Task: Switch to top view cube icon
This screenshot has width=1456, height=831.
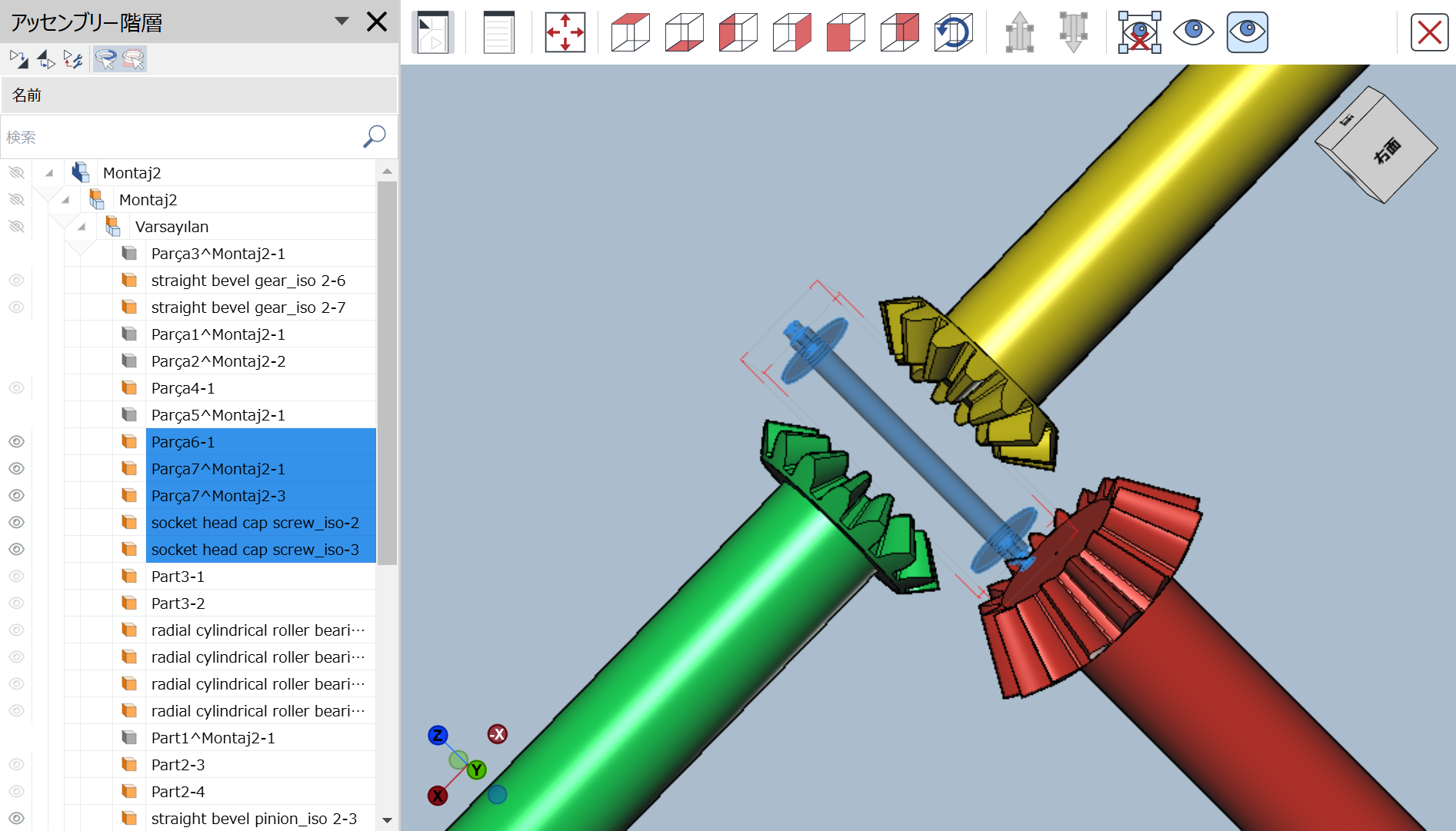Action: [x=630, y=32]
